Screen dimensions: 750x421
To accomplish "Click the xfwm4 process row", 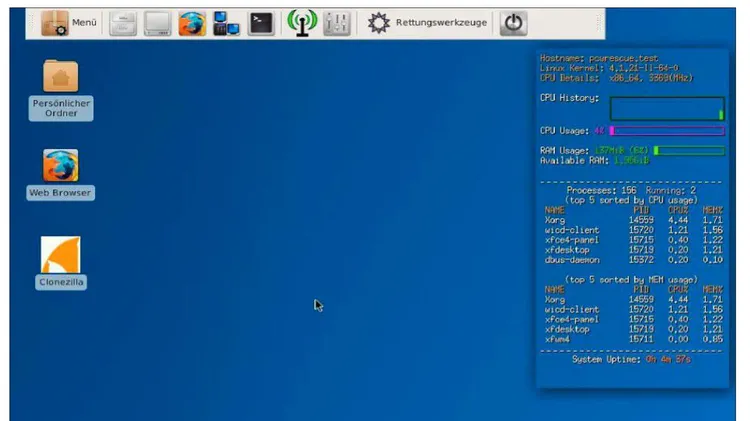I will point(633,340).
